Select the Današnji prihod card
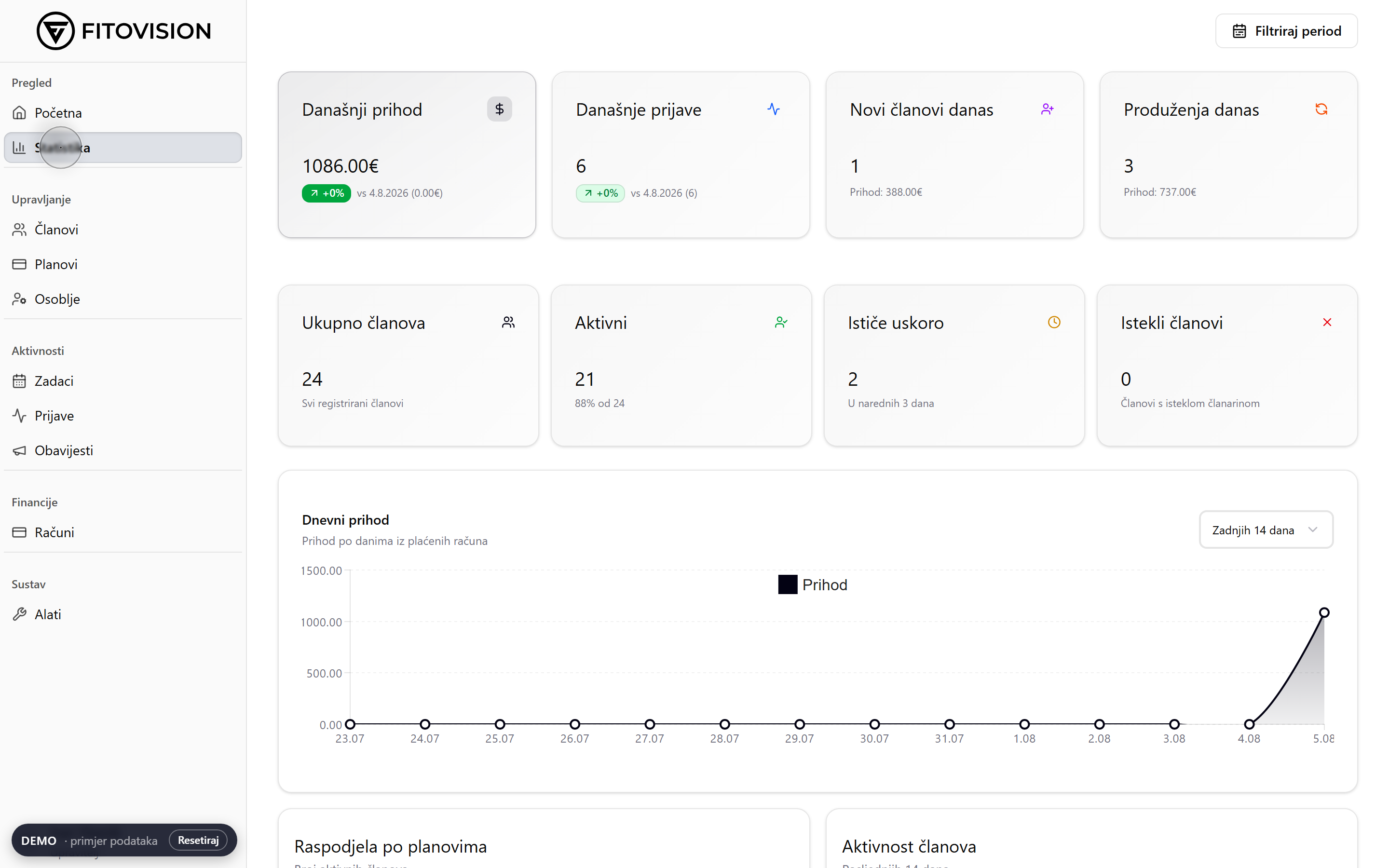The image size is (1389, 868). pyautogui.click(x=407, y=154)
